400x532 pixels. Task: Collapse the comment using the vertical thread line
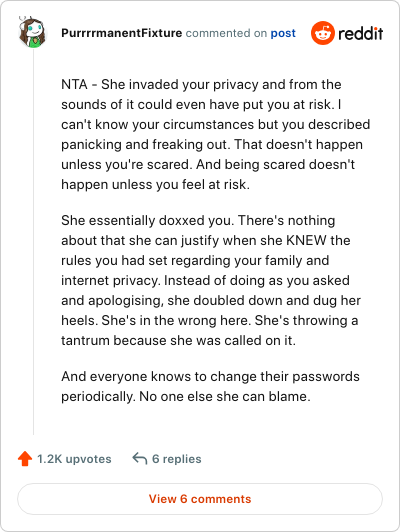(x=33, y=241)
